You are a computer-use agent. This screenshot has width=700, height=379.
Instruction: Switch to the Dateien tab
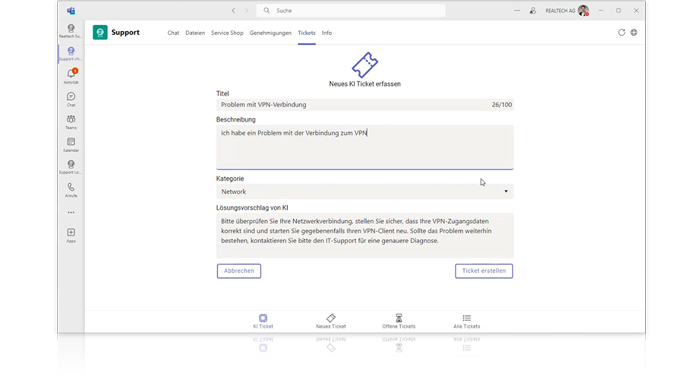click(195, 33)
